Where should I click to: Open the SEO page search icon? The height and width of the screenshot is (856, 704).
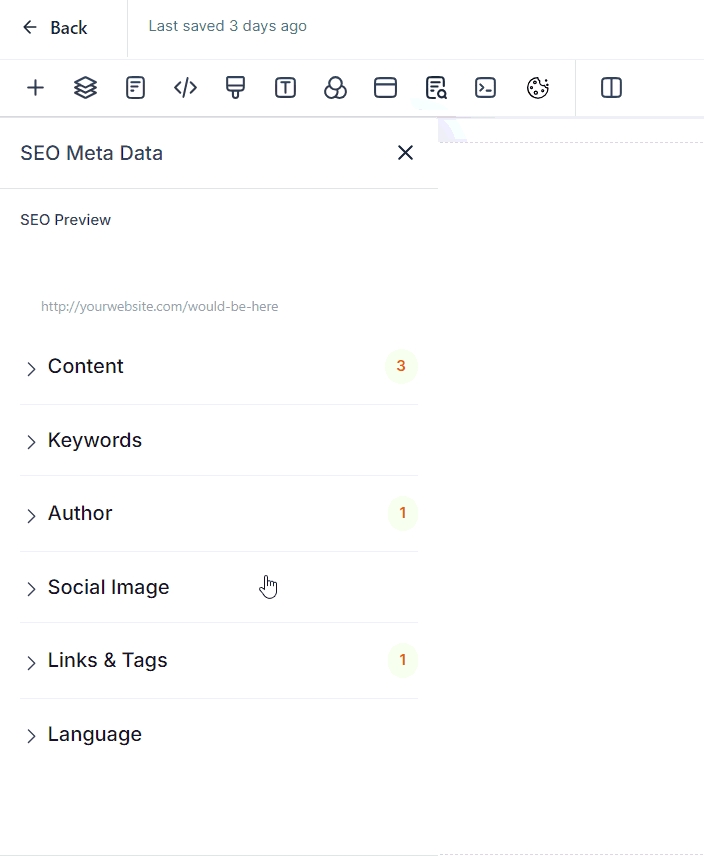coord(435,88)
